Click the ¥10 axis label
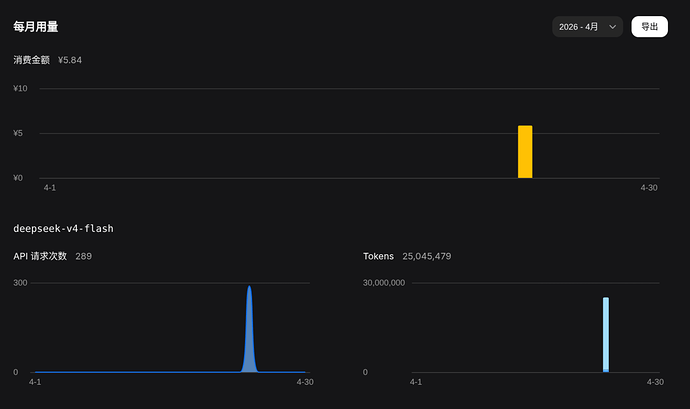This screenshot has height=409, width=690. [x=20, y=88]
